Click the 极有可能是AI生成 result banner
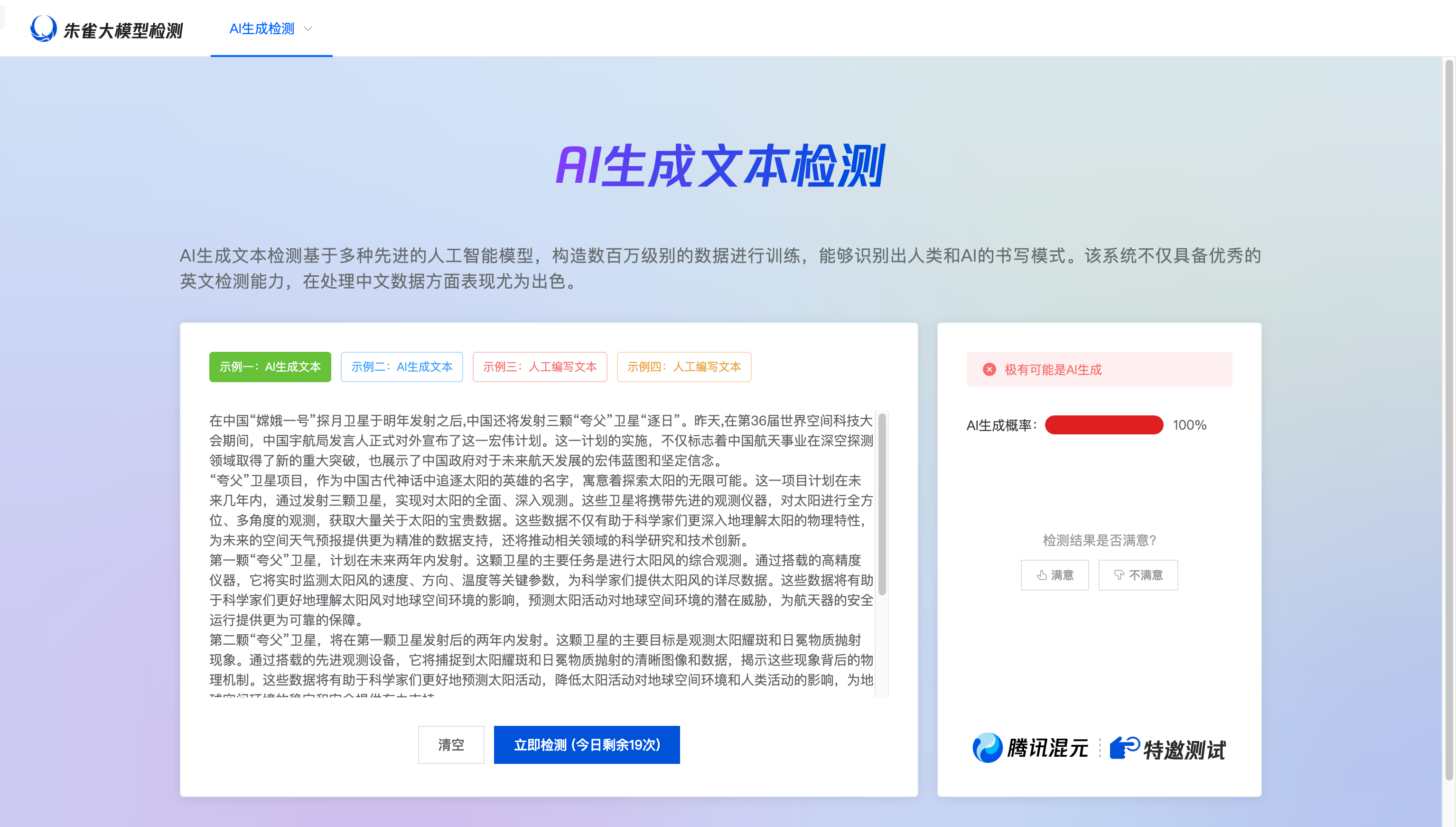Viewport: 1456px width, 827px height. coord(1099,369)
